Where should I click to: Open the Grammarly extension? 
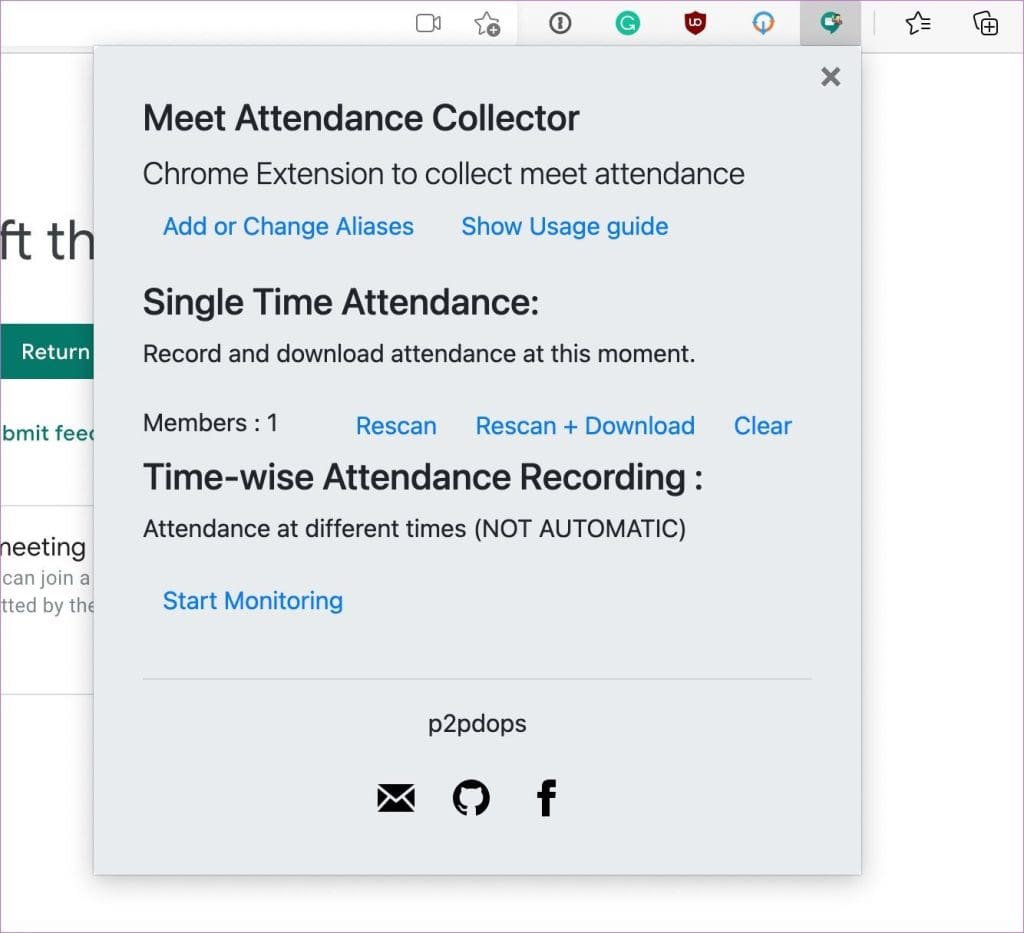627,23
